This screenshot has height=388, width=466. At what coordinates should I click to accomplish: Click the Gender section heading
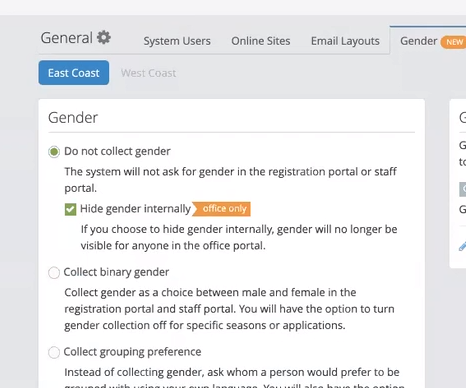pyautogui.click(x=73, y=118)
